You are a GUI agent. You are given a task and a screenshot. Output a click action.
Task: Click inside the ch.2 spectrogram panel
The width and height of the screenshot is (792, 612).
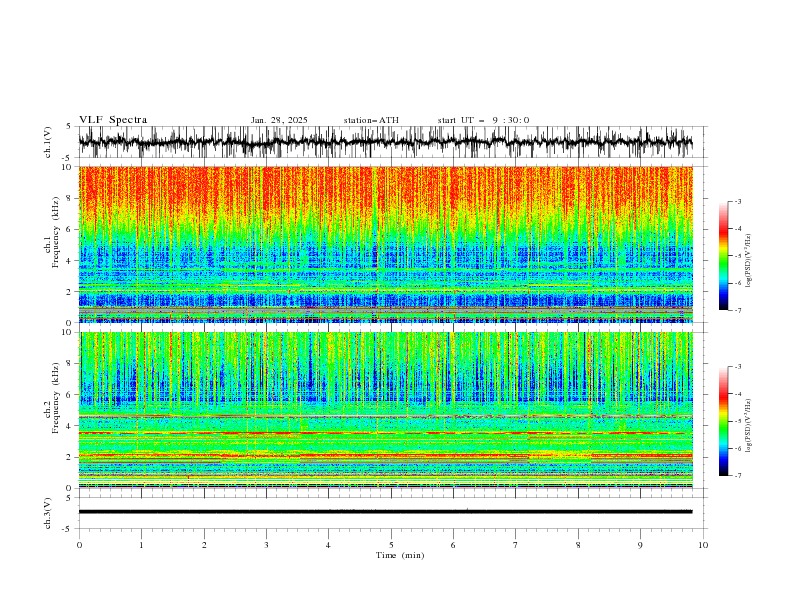(385, 410)
